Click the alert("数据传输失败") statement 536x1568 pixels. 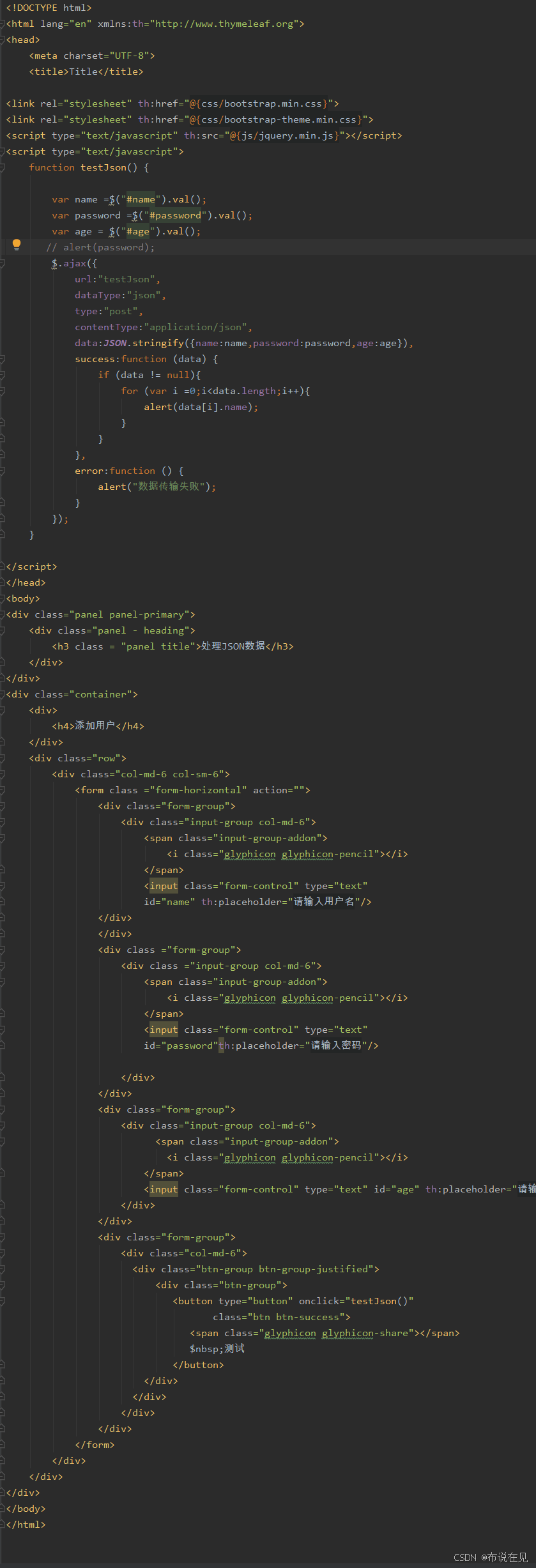coord(157,487)
